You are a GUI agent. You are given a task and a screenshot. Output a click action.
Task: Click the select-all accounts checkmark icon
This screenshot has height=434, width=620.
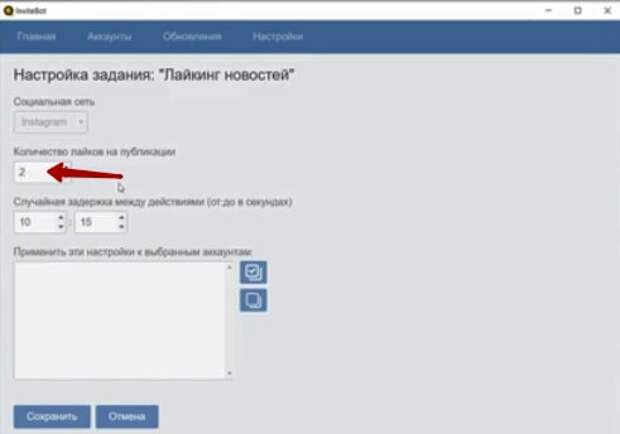point(253,272)
